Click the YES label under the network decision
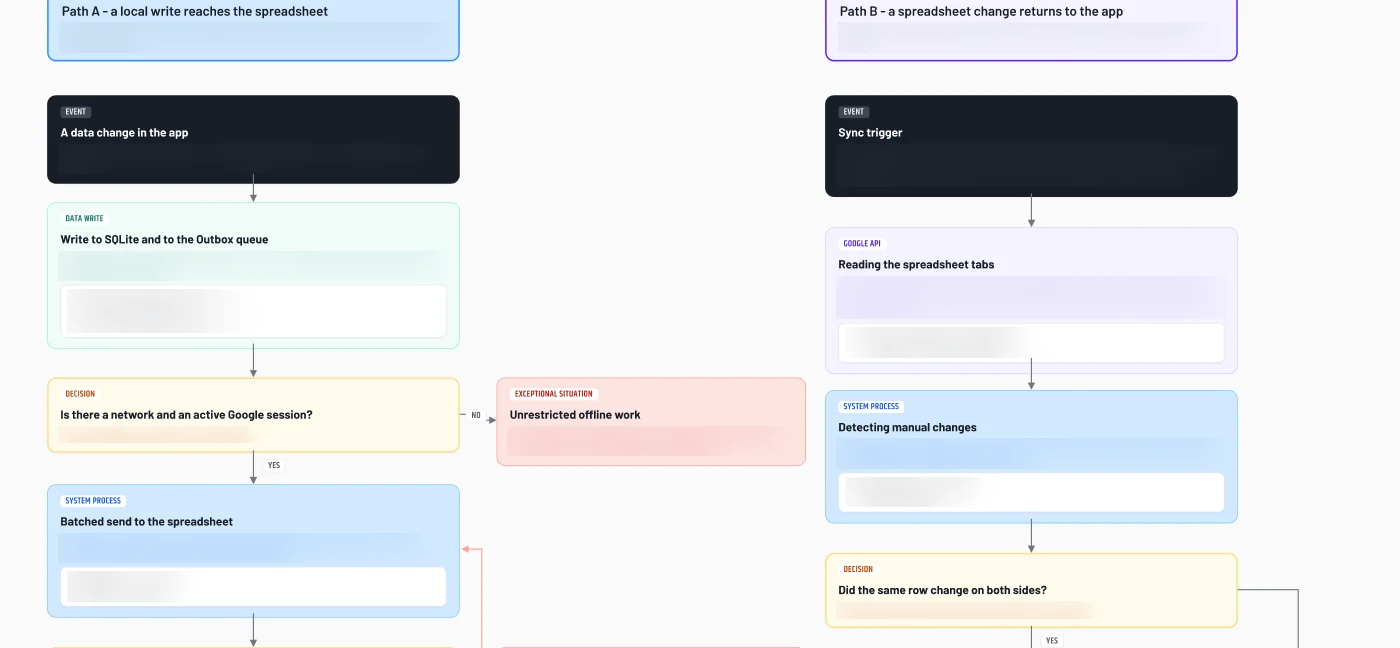1400x648 pixels. 274,465
